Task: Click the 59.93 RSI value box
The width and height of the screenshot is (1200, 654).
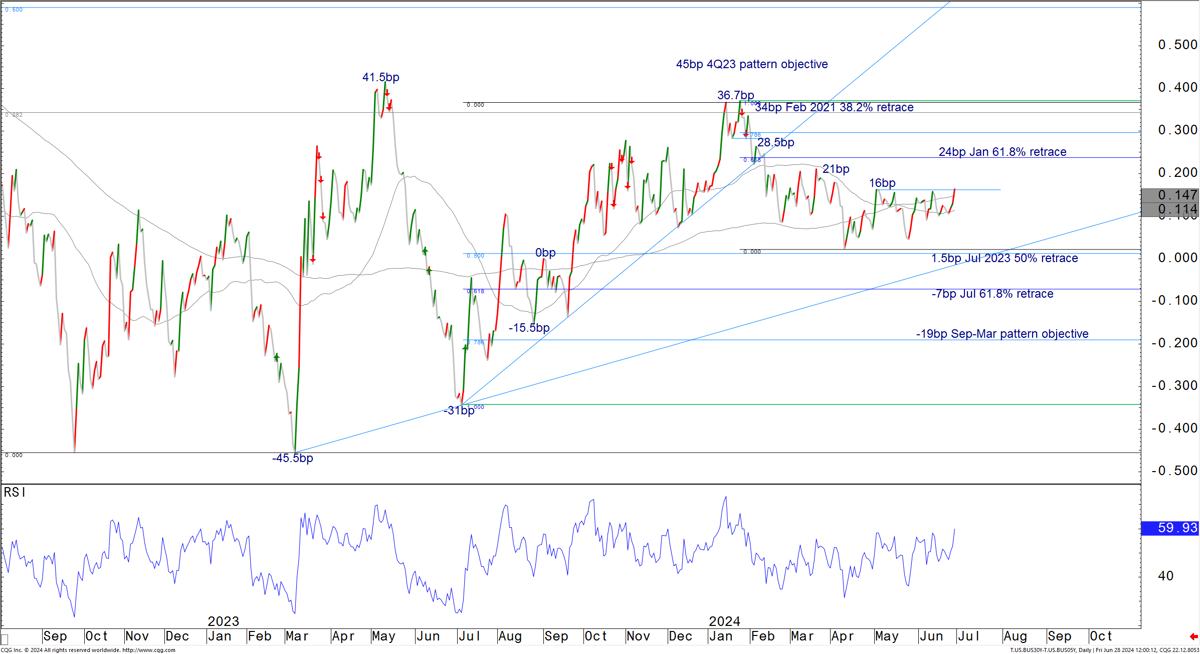Action: 1169,528
